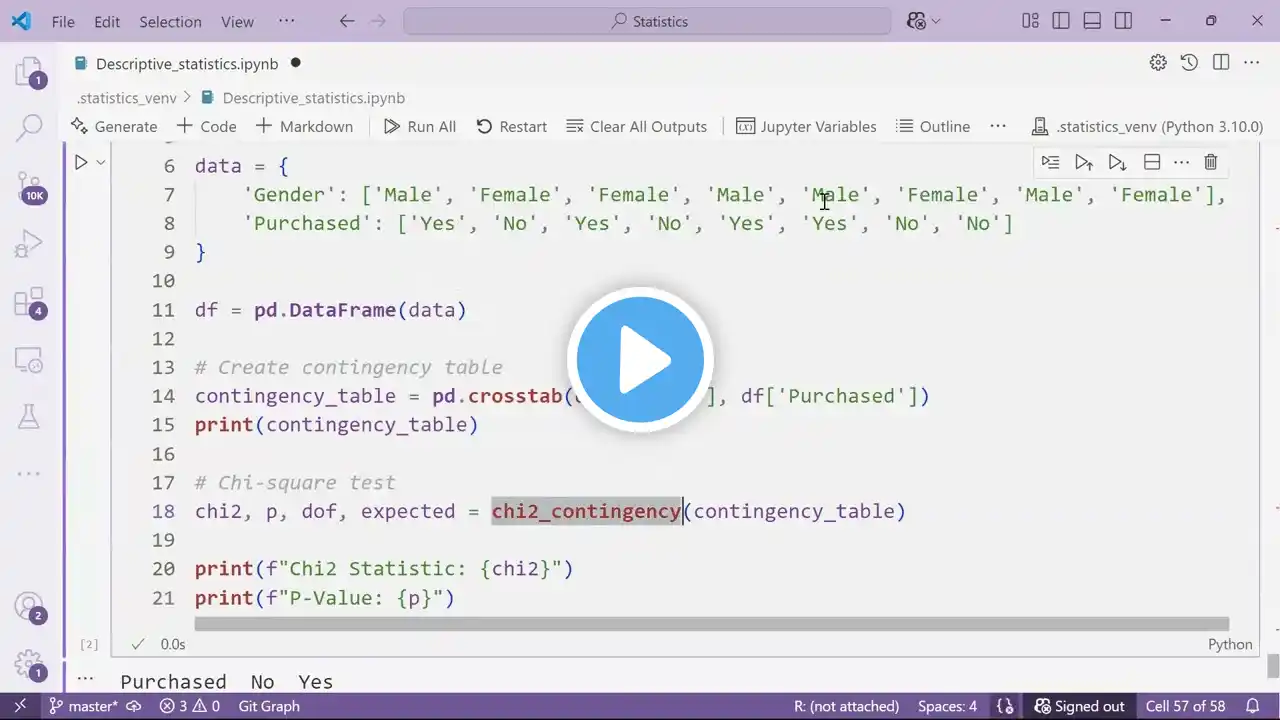
Task: Open errors and warnings count in status bar
Action: pyautogui.click(x=190, y=706)
